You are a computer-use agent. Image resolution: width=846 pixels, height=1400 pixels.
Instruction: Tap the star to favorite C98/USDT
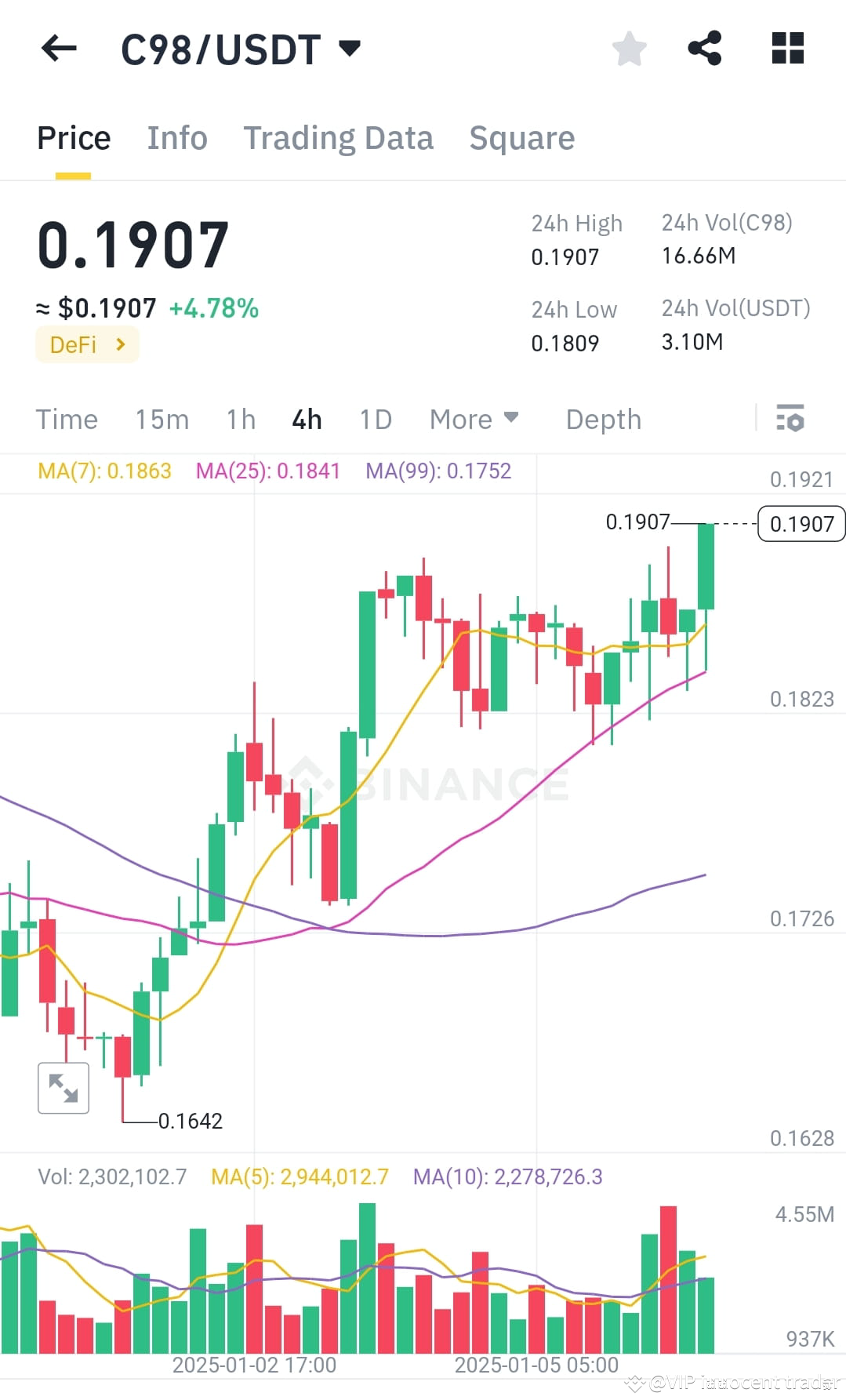click(629, 49)
